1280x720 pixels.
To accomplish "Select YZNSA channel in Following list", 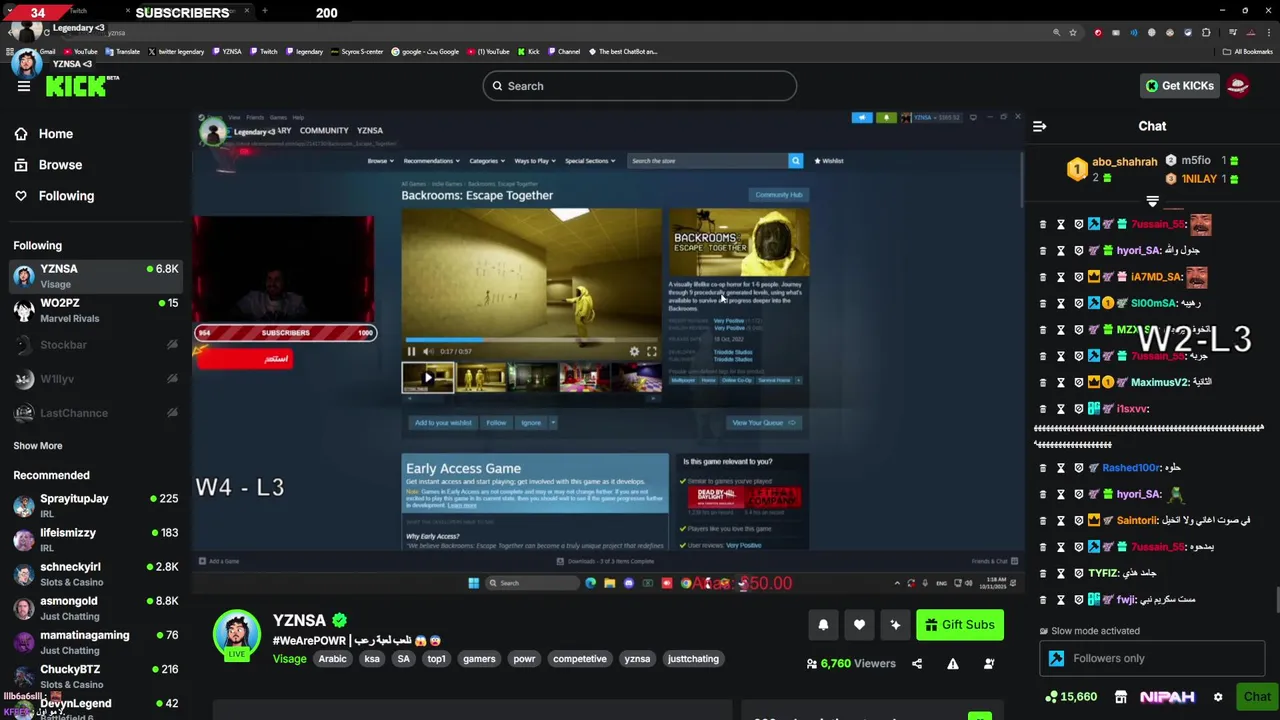I will (x=96, y=276).
